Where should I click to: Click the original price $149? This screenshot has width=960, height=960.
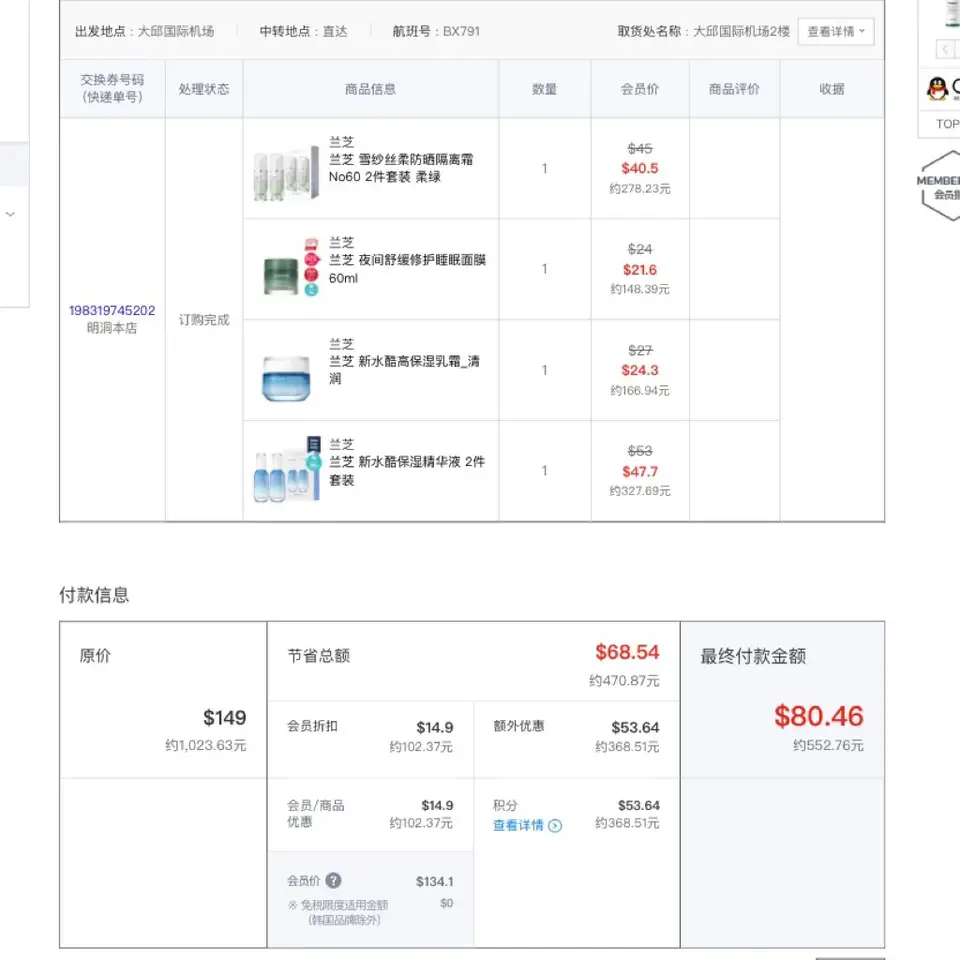225,718
